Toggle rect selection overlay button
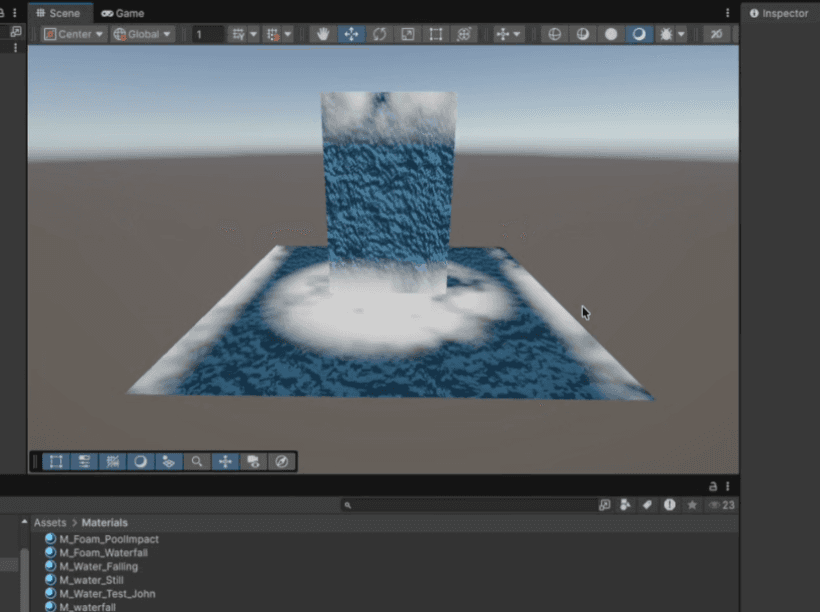The image size is (820, 612). pyautogui.click(x=56, y=461)
